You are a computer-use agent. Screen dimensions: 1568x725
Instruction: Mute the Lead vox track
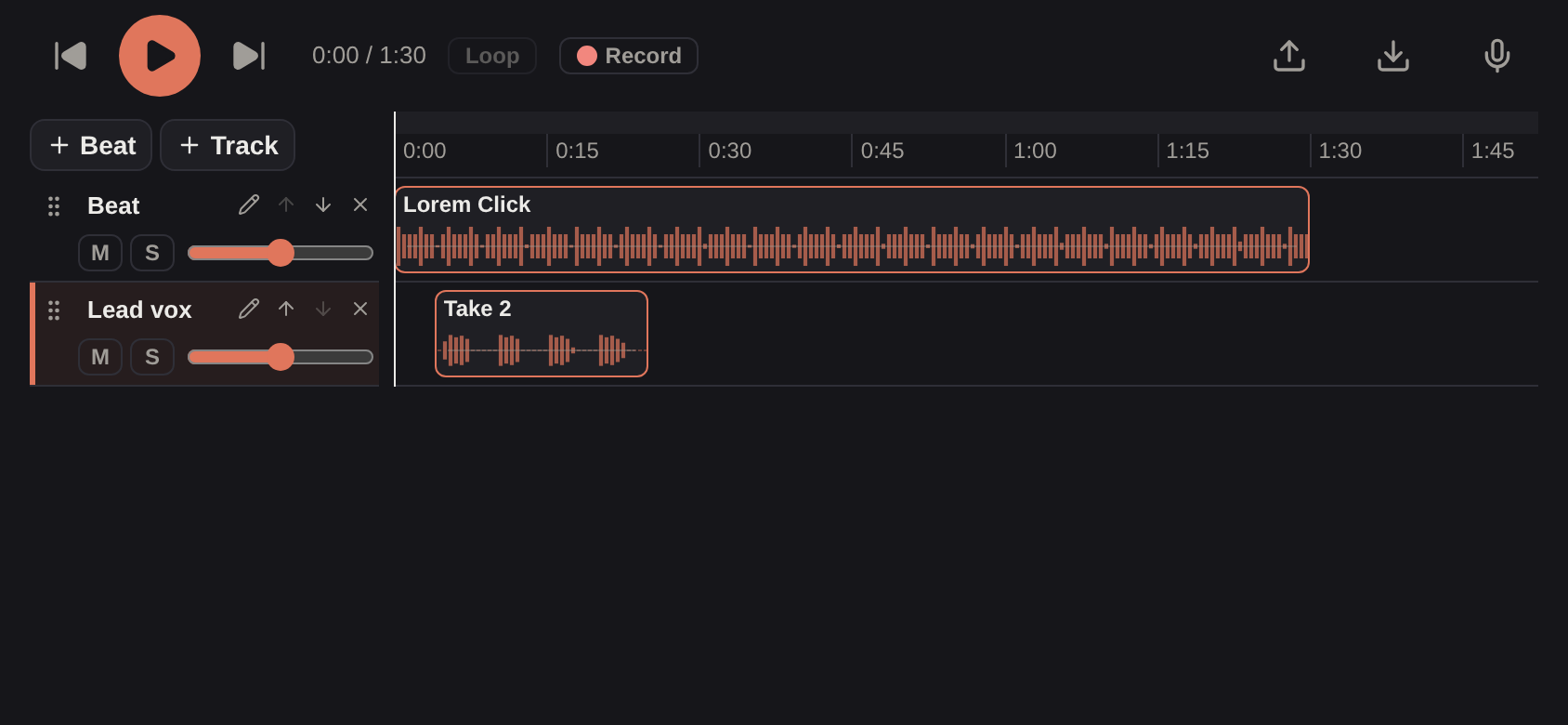[100, 357]
